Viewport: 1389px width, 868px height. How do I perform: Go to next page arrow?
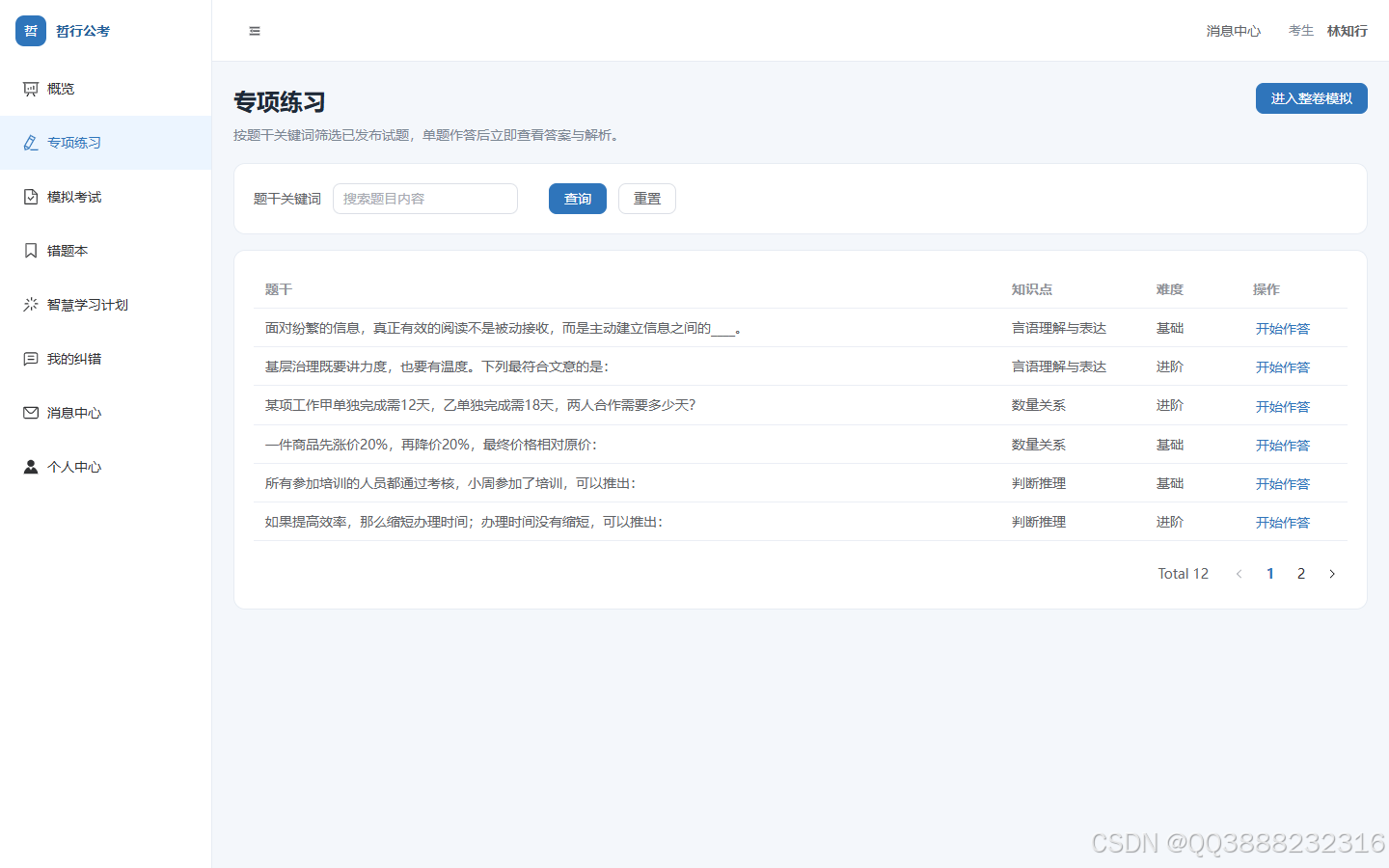[1332, 574]
